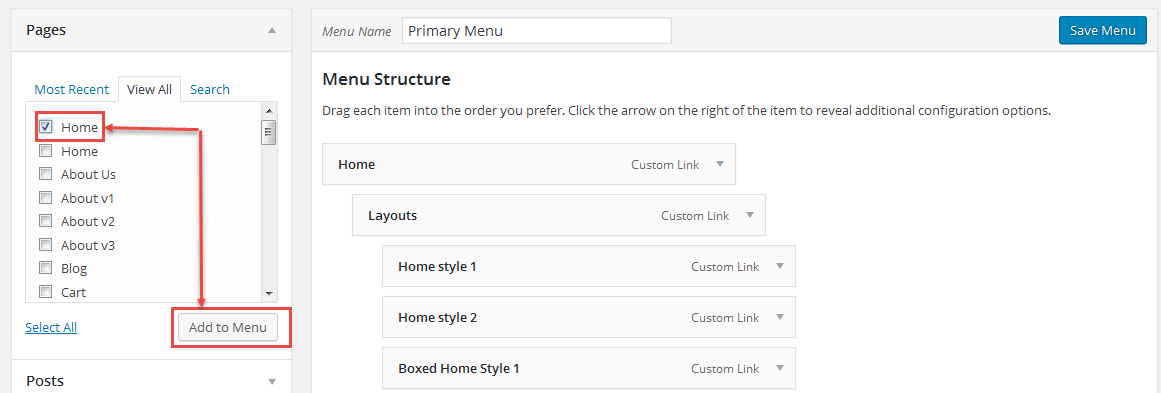Open Home style 1 item arrow
This screenshot has height=393, width=1161.
click(x=779, y=266)
